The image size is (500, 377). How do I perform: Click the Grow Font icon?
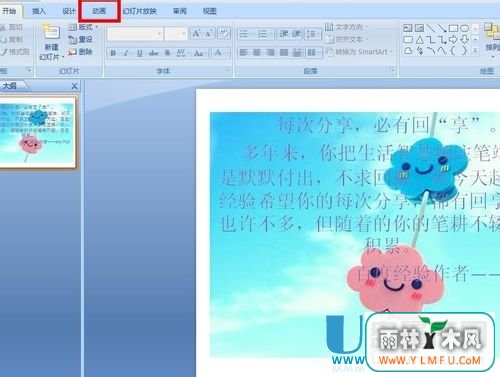tap(196, 33)
